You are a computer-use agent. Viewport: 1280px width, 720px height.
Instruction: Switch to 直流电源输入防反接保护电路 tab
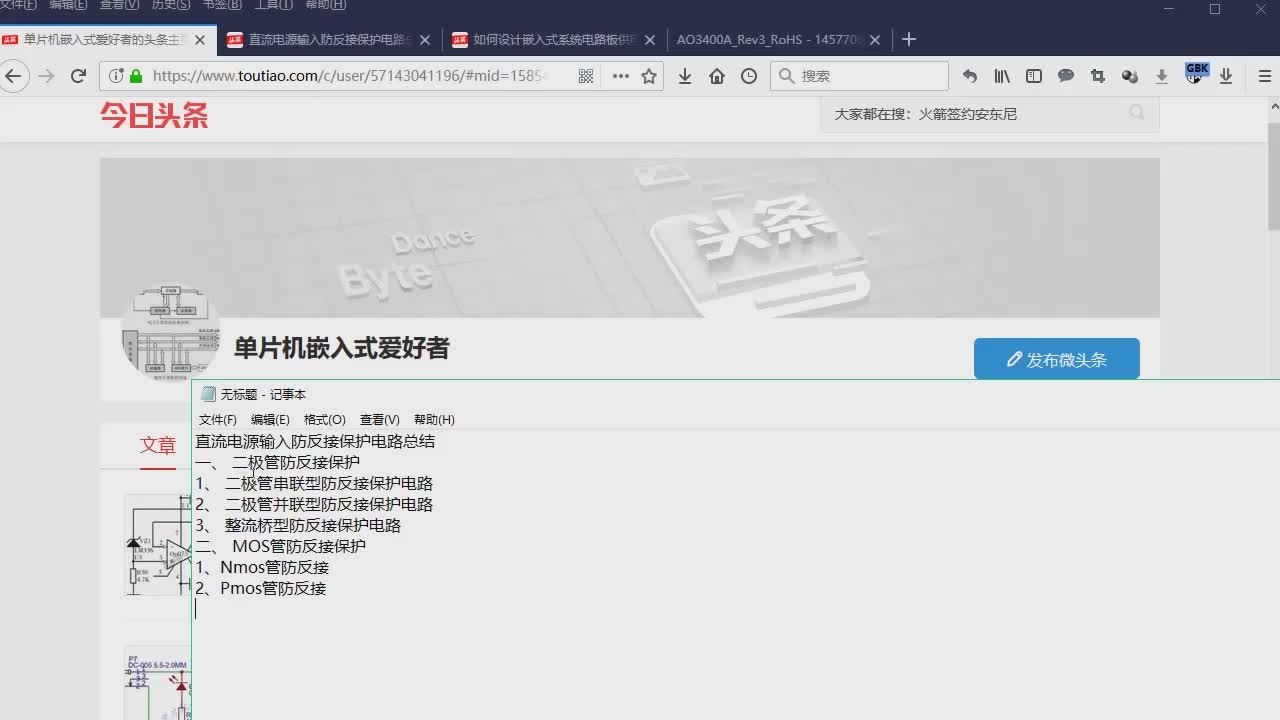328,40
